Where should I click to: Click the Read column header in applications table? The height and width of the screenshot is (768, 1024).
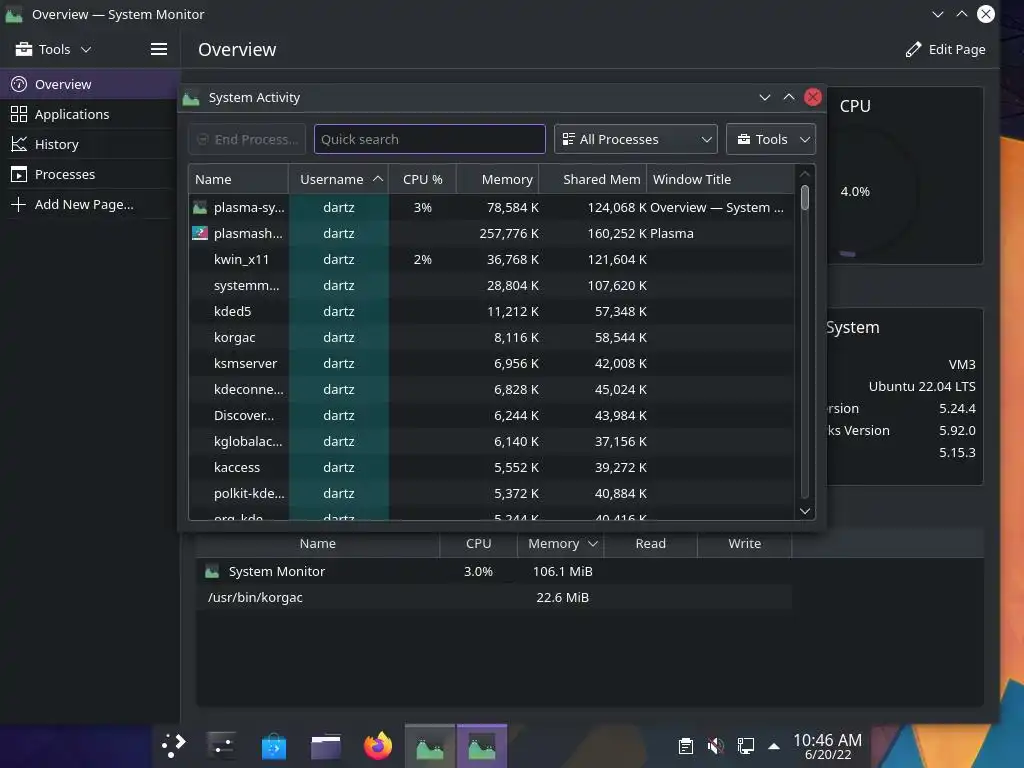coord(650,543)
